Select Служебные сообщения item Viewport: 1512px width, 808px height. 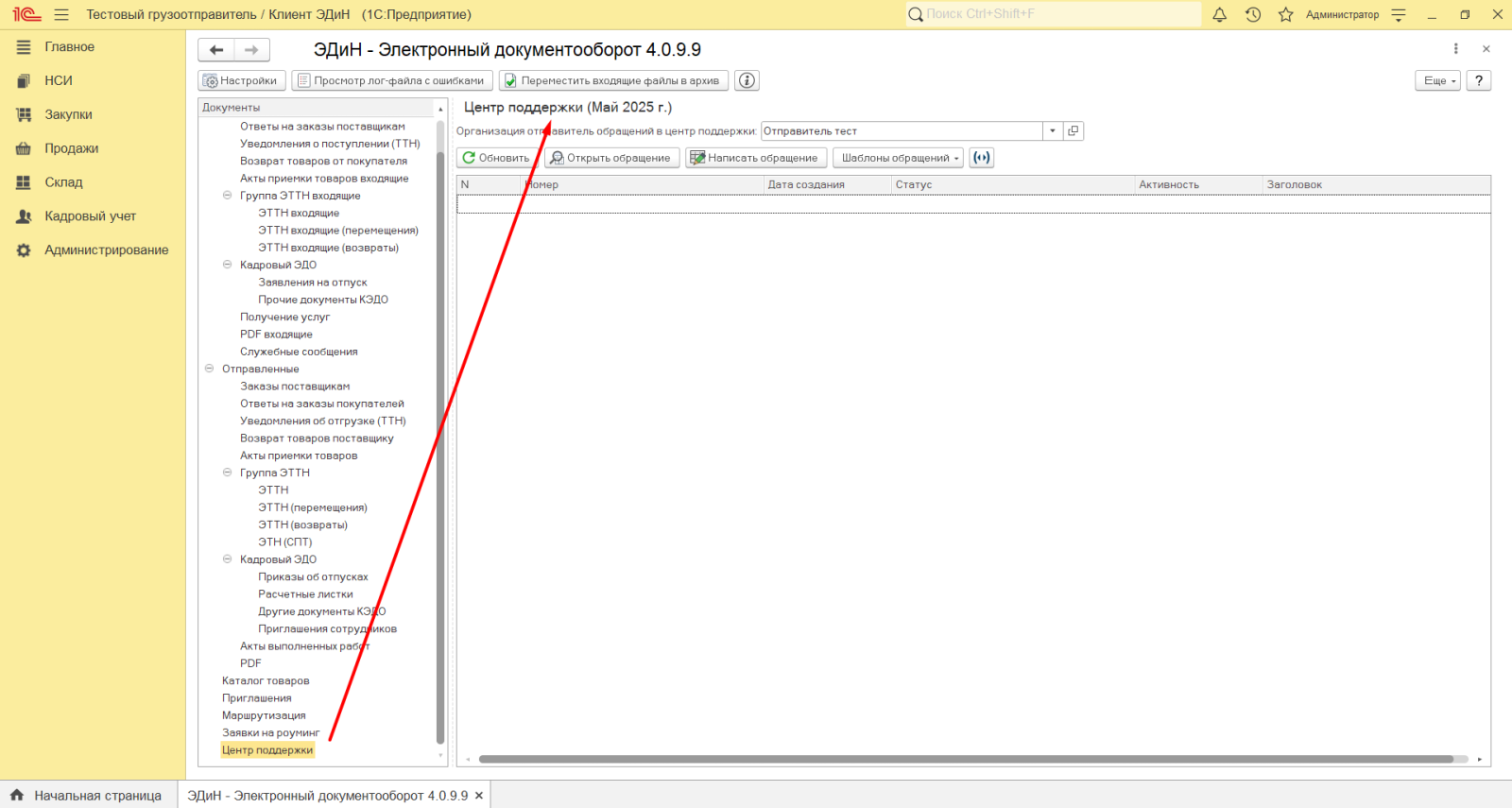(299, 352)
